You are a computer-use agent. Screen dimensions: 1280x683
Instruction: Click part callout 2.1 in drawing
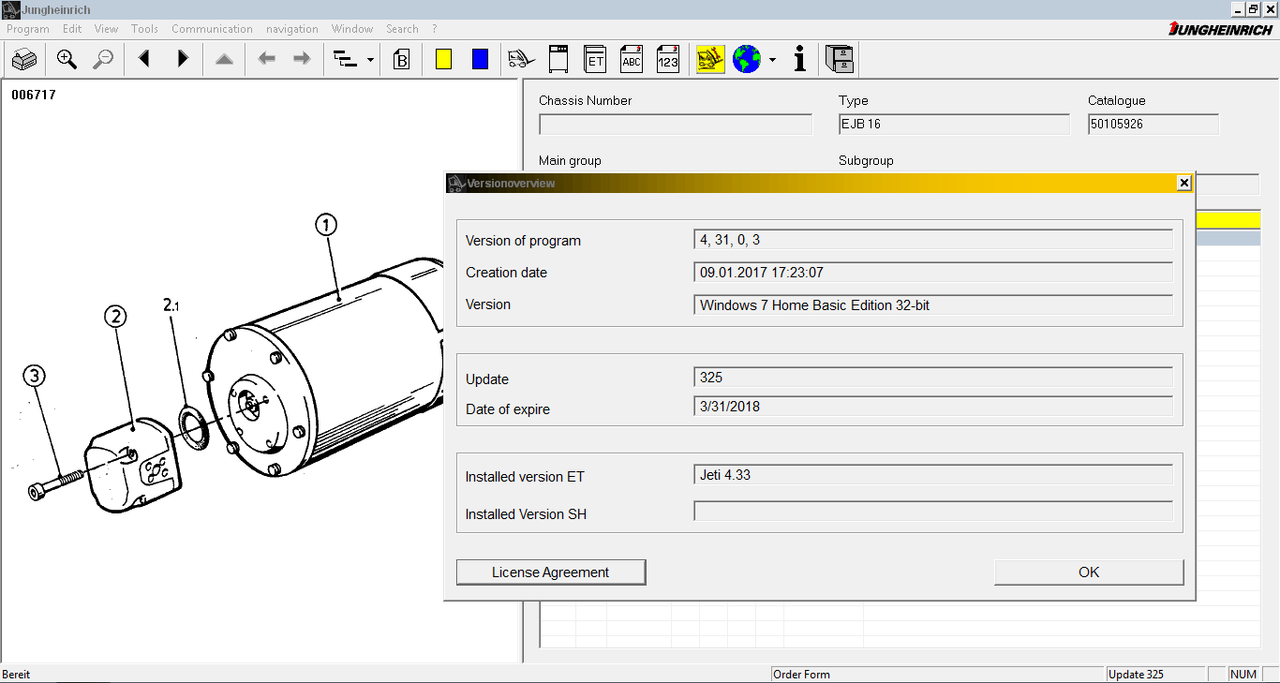(171, 304)
